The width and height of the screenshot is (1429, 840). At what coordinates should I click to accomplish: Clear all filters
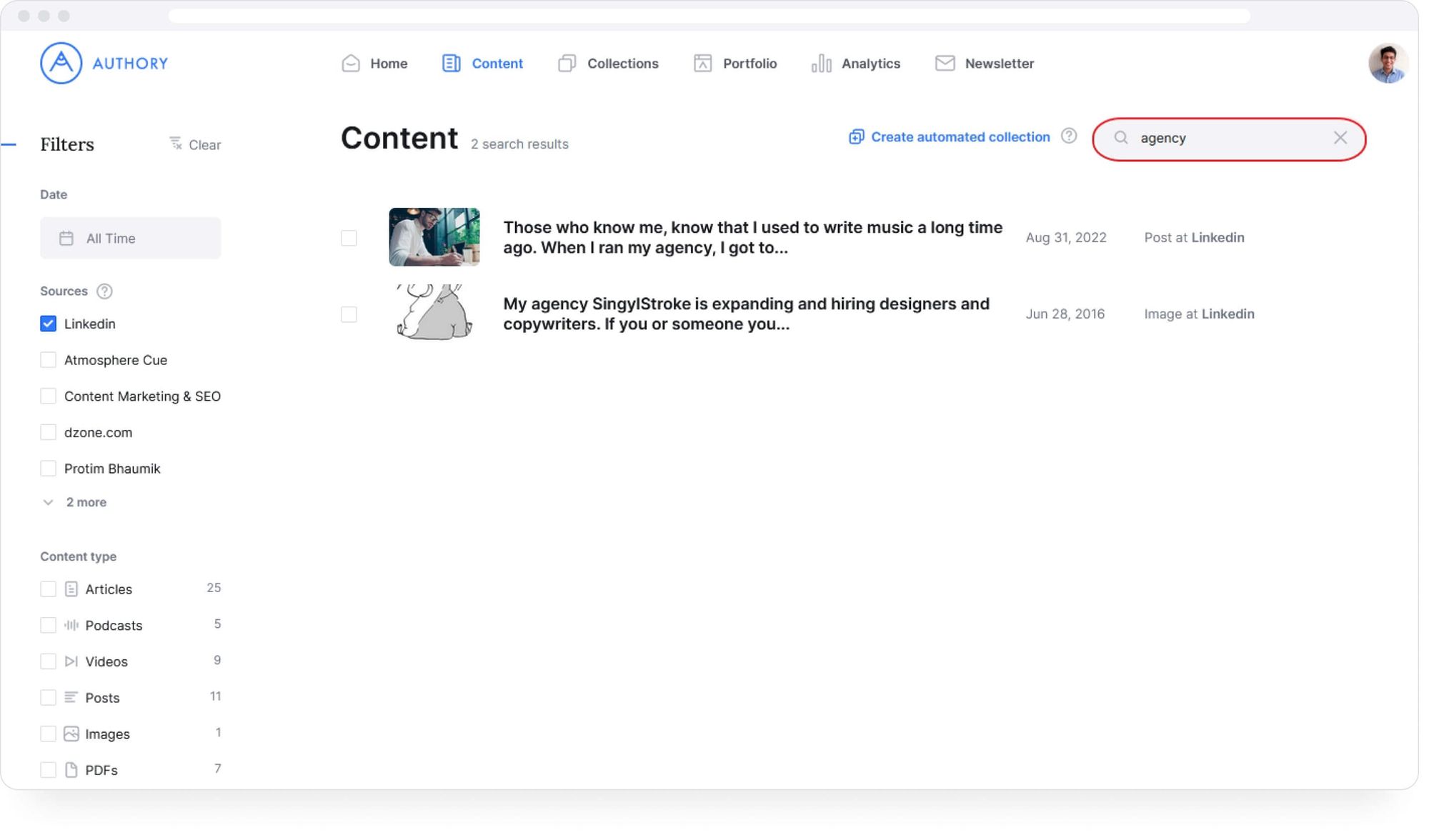[195, 145]
